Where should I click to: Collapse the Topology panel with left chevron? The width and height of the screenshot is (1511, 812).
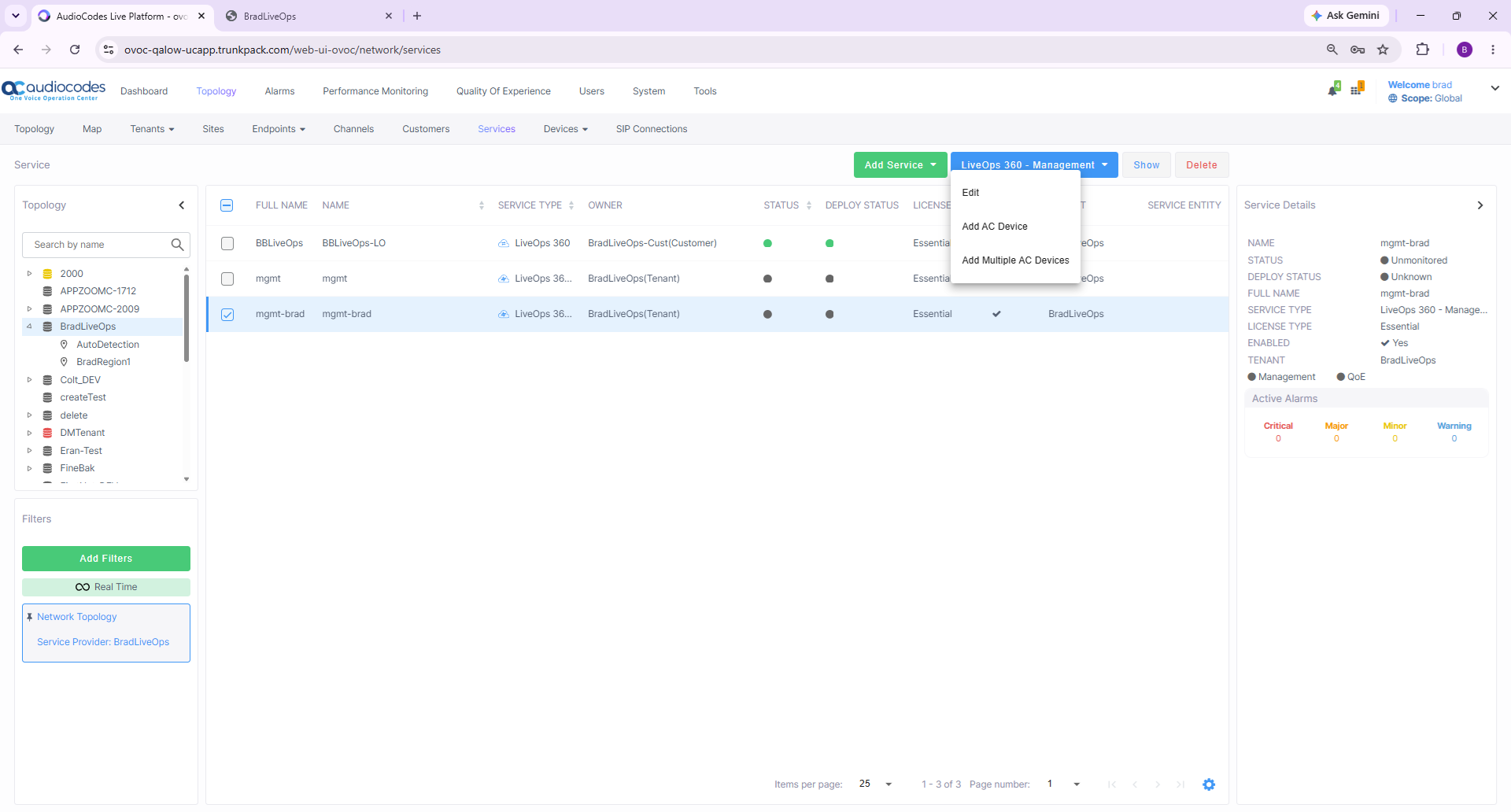182,205
